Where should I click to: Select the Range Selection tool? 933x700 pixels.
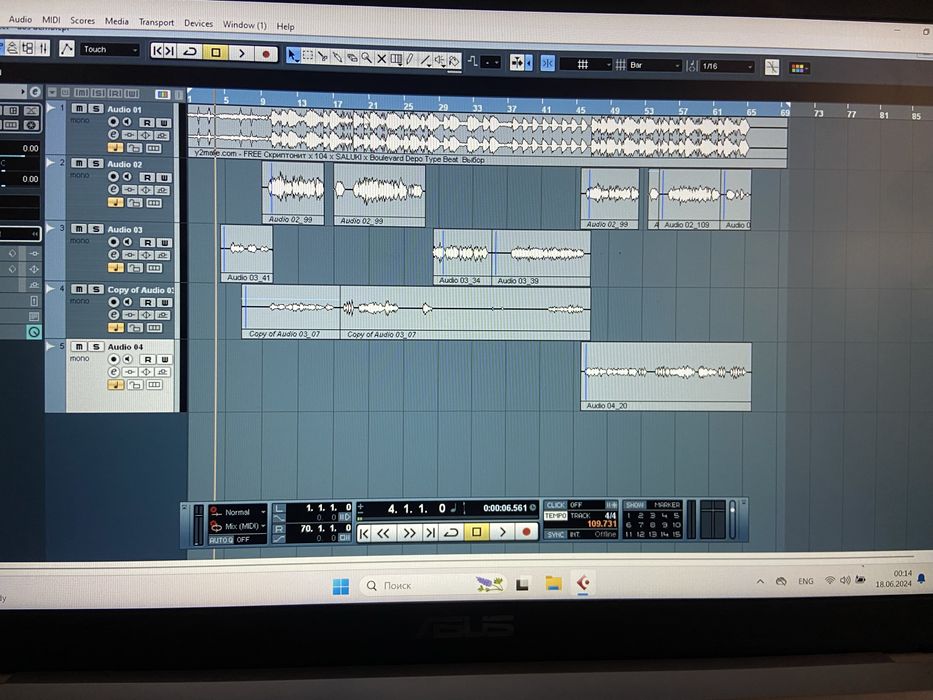pos(308,57)
